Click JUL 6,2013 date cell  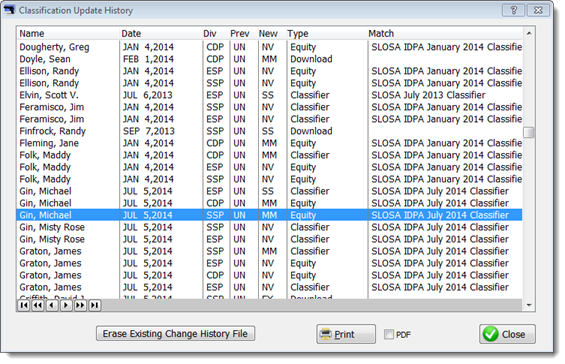[x=148, y=95]
